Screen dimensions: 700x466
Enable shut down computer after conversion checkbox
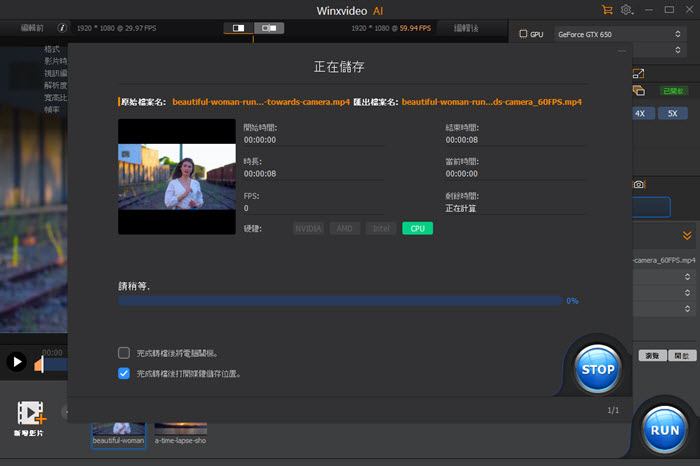[x=124, y=353]
